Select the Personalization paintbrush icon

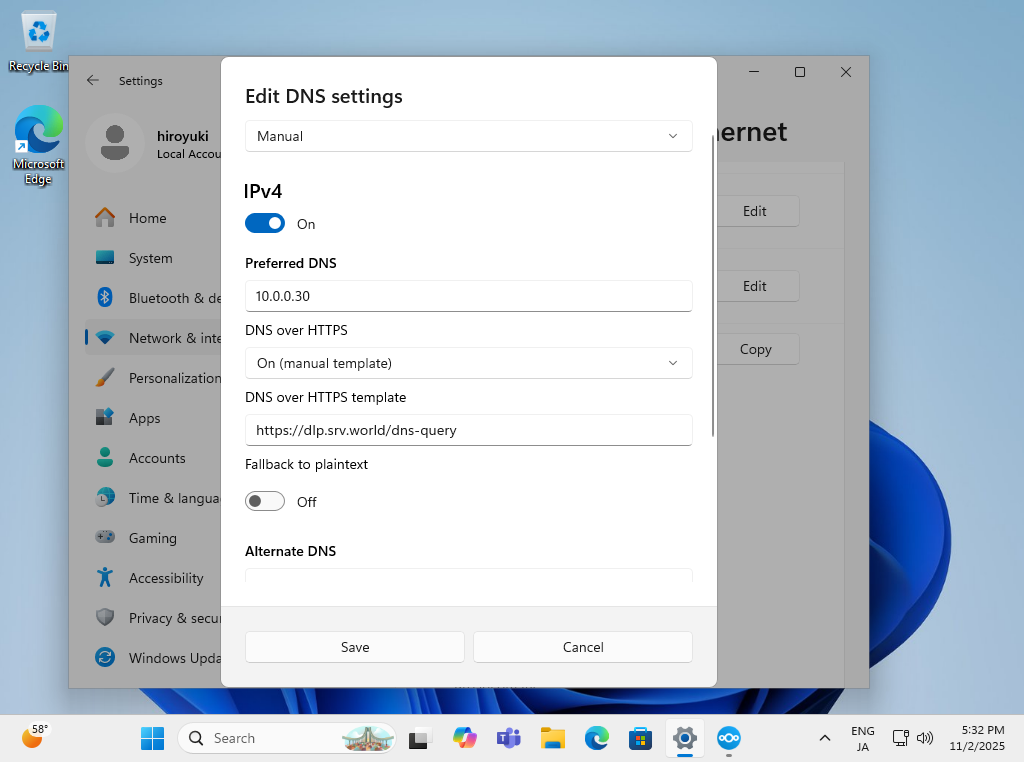(105, 378)
